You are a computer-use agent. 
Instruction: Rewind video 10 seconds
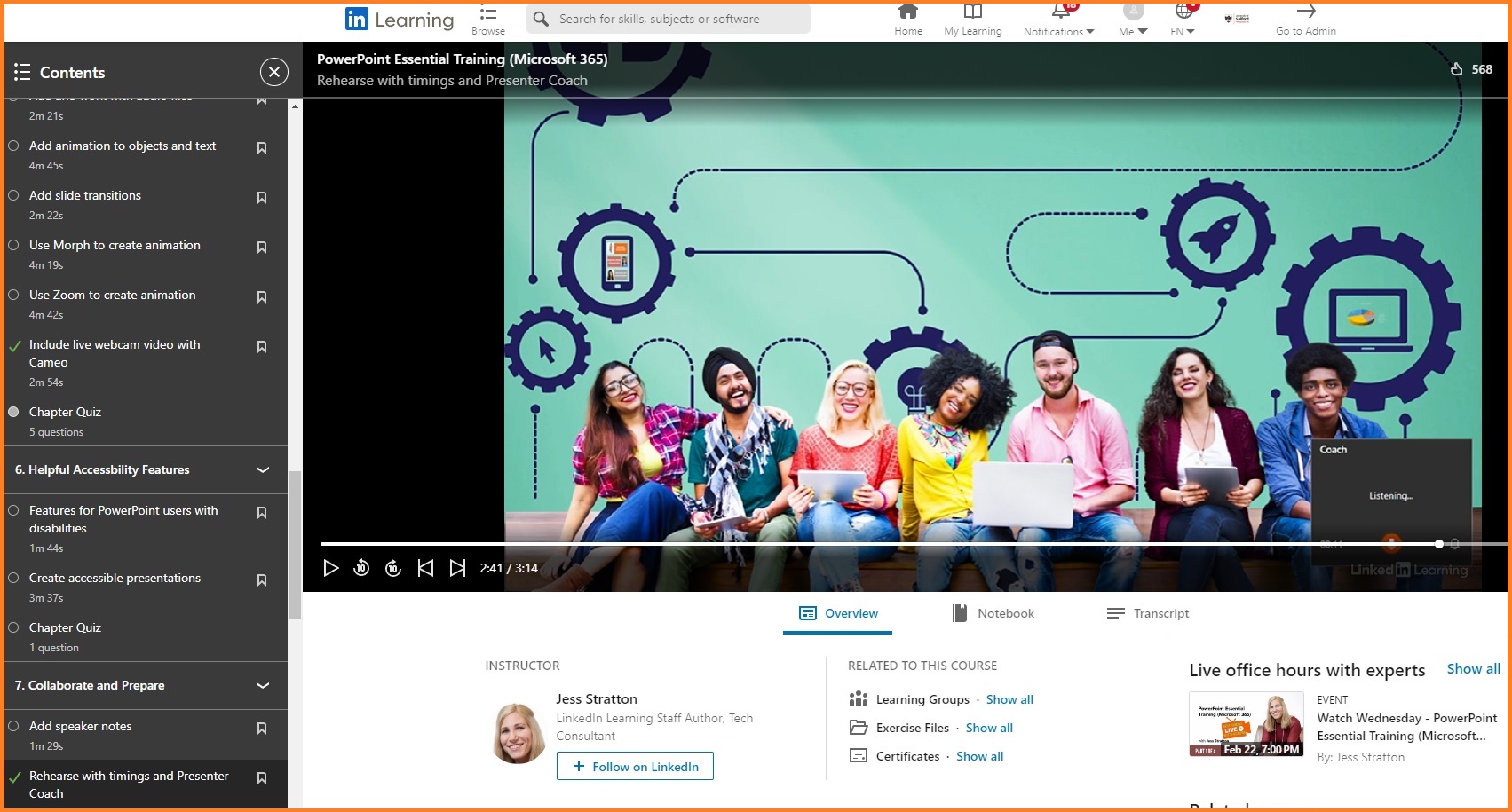click(361, 568)
